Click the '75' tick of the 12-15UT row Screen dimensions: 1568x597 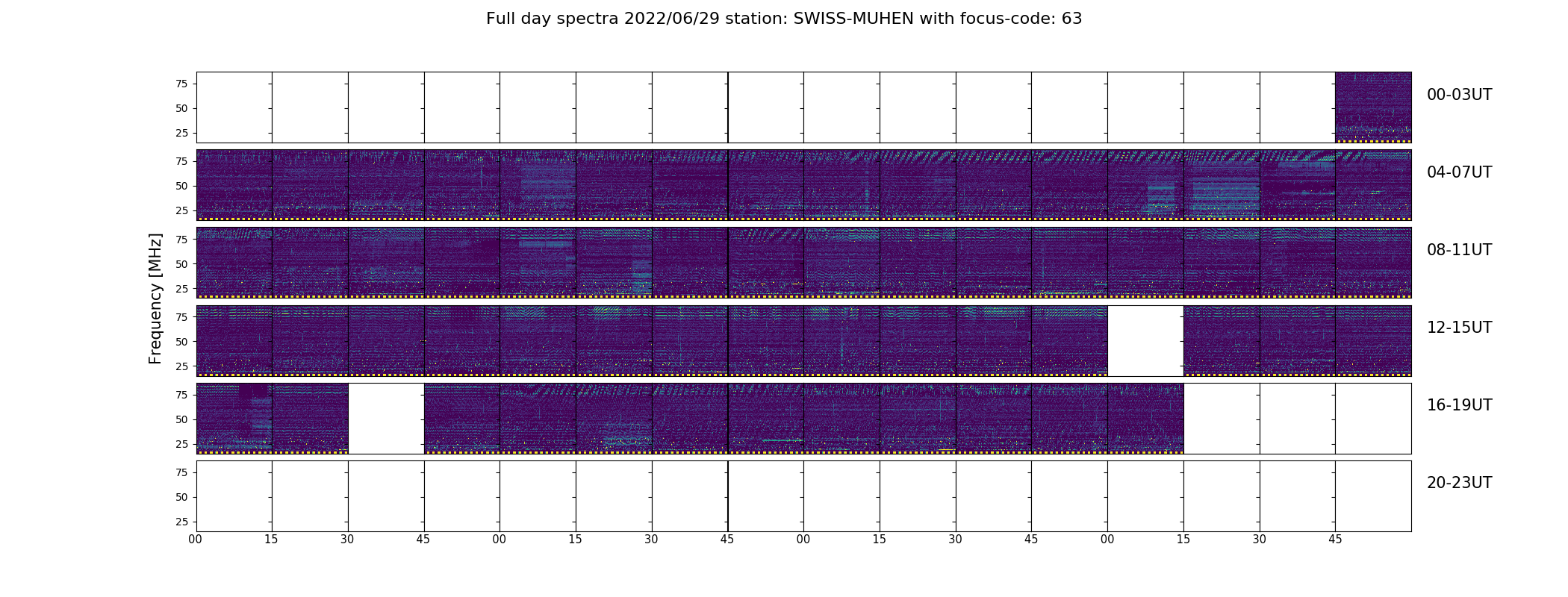(181, 316)
